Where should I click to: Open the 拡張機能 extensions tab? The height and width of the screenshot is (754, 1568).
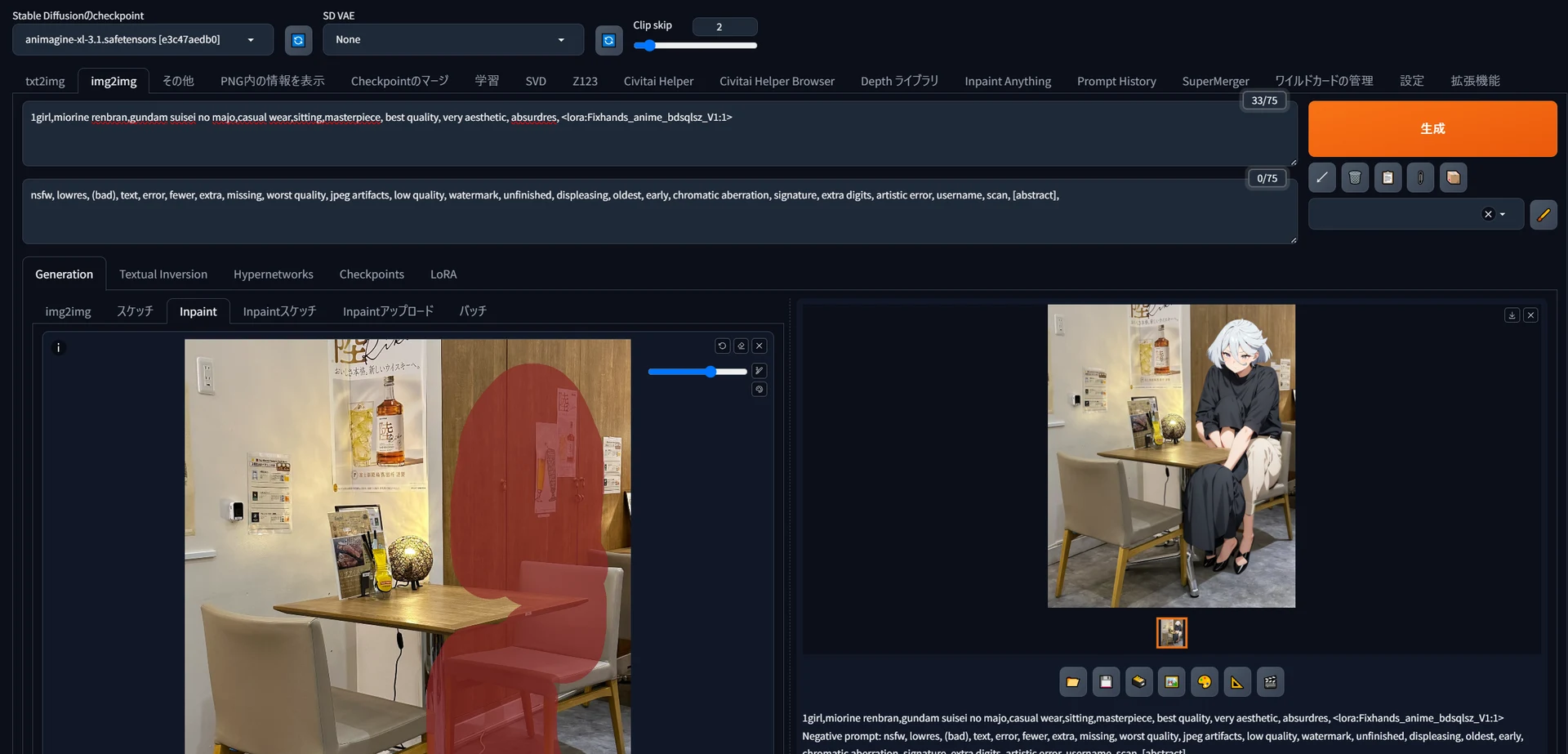click(x=1475, y=81)
